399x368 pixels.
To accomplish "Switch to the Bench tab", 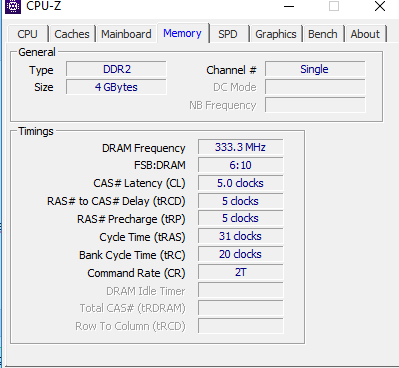I will pyautogui.click(x=323, y=34).
